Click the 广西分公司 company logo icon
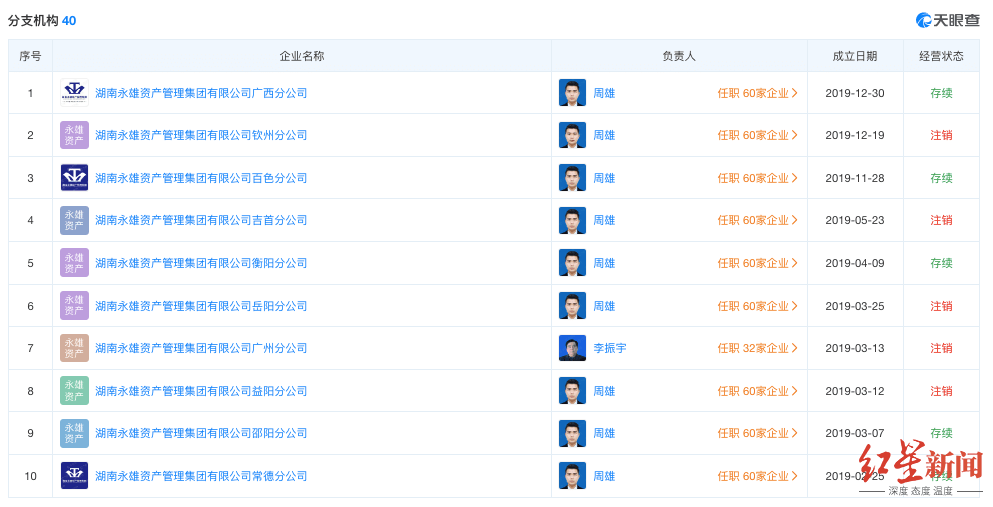This screenshot has height=507, width=993. (74, 93)
